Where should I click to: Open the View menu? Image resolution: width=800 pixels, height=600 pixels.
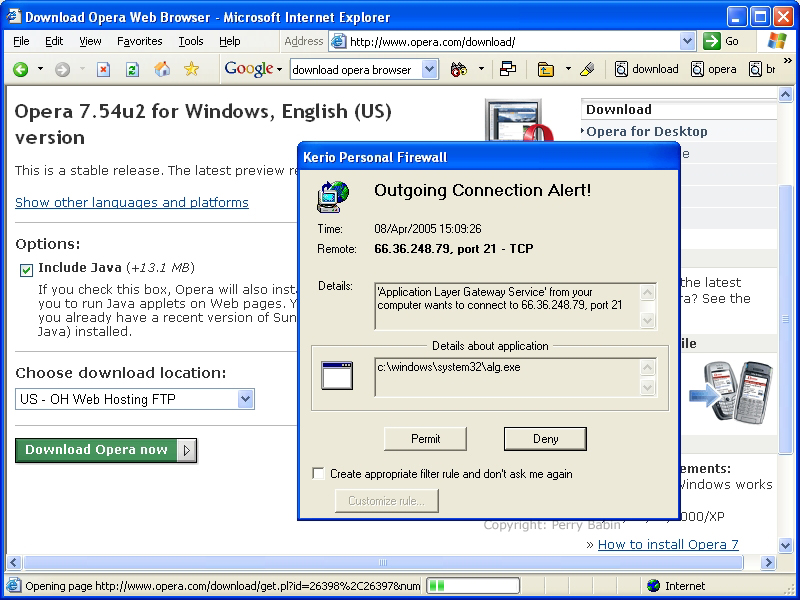coord(90,41)
